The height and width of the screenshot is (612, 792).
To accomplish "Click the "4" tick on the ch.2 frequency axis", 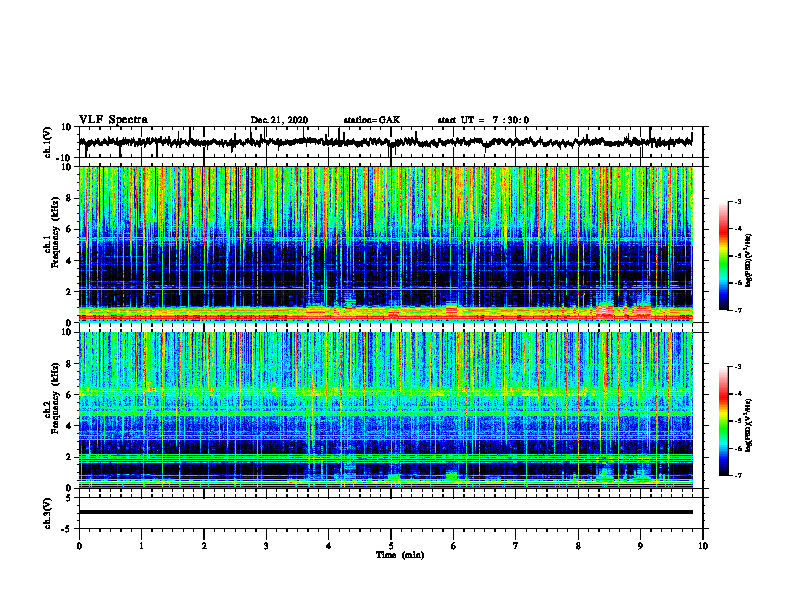I will click(x=69, y=426).
